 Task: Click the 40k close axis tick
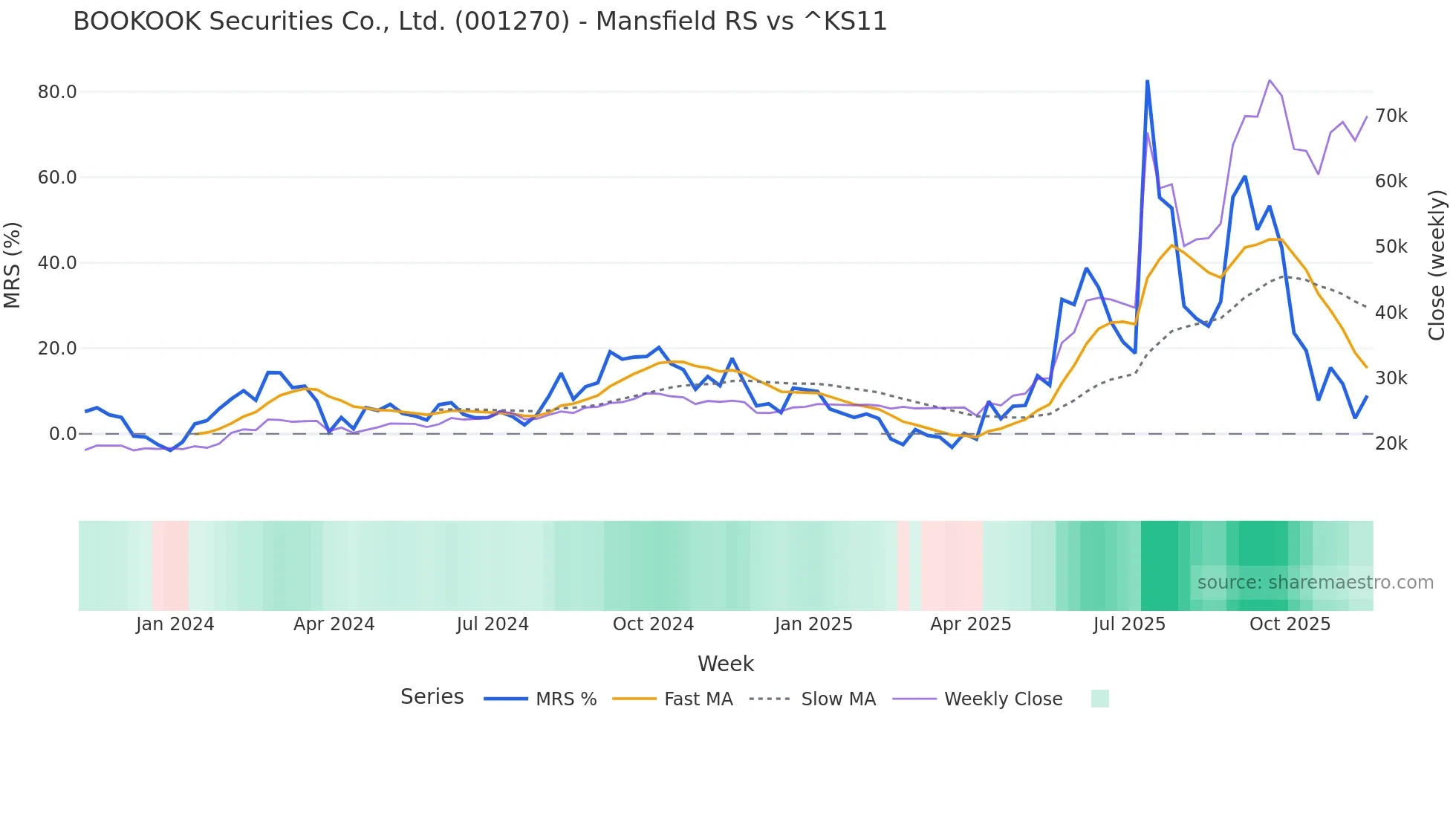click(x=1391, y=313)
